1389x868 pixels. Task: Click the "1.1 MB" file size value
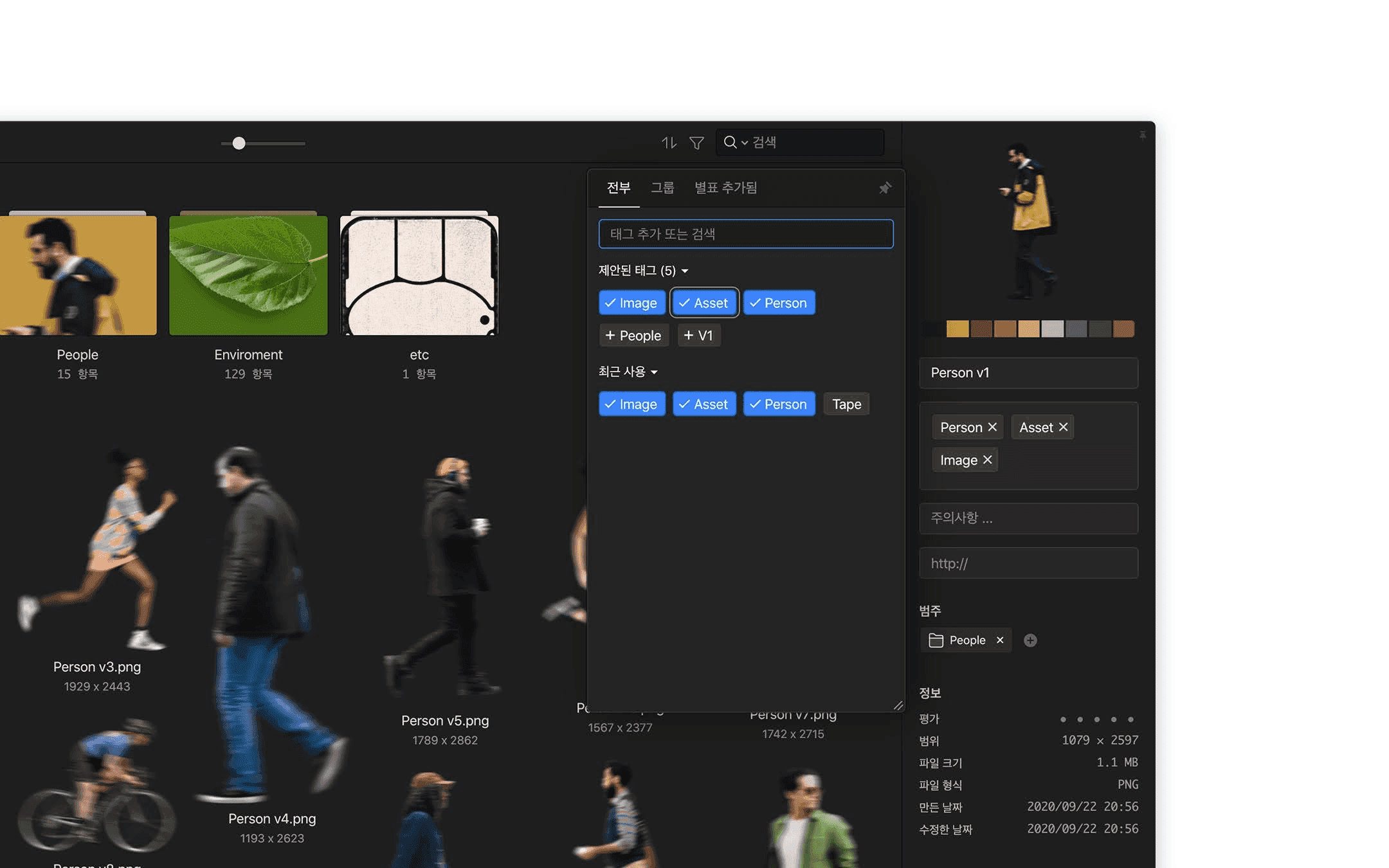pos(1117,763)
